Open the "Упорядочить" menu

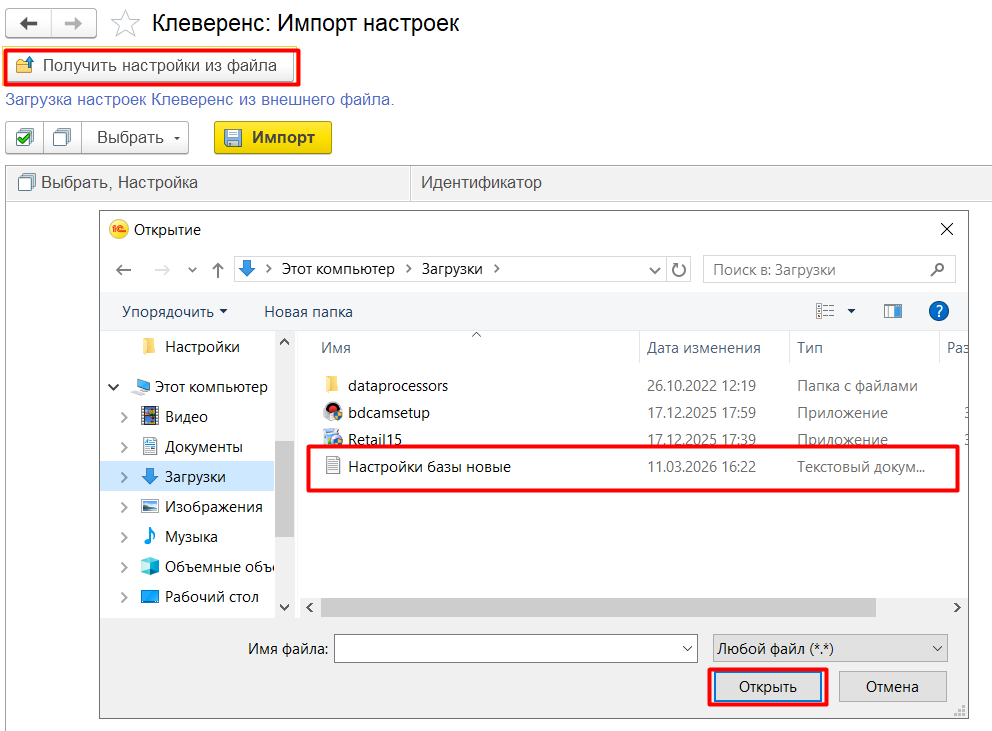tap(175, 312)
